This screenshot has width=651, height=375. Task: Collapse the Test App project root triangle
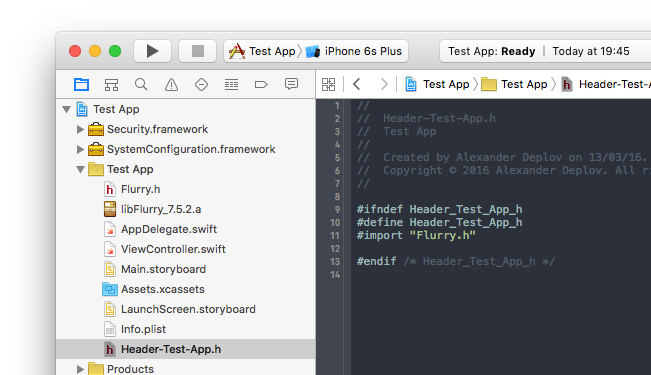(x=66, y=109)
